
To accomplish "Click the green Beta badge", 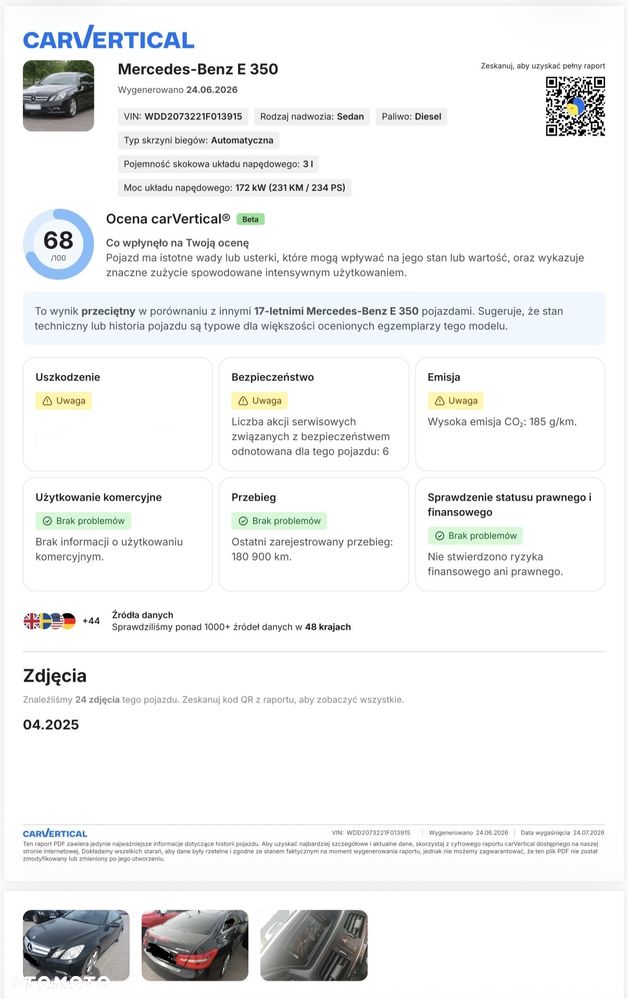I will (x=250, y=219).
